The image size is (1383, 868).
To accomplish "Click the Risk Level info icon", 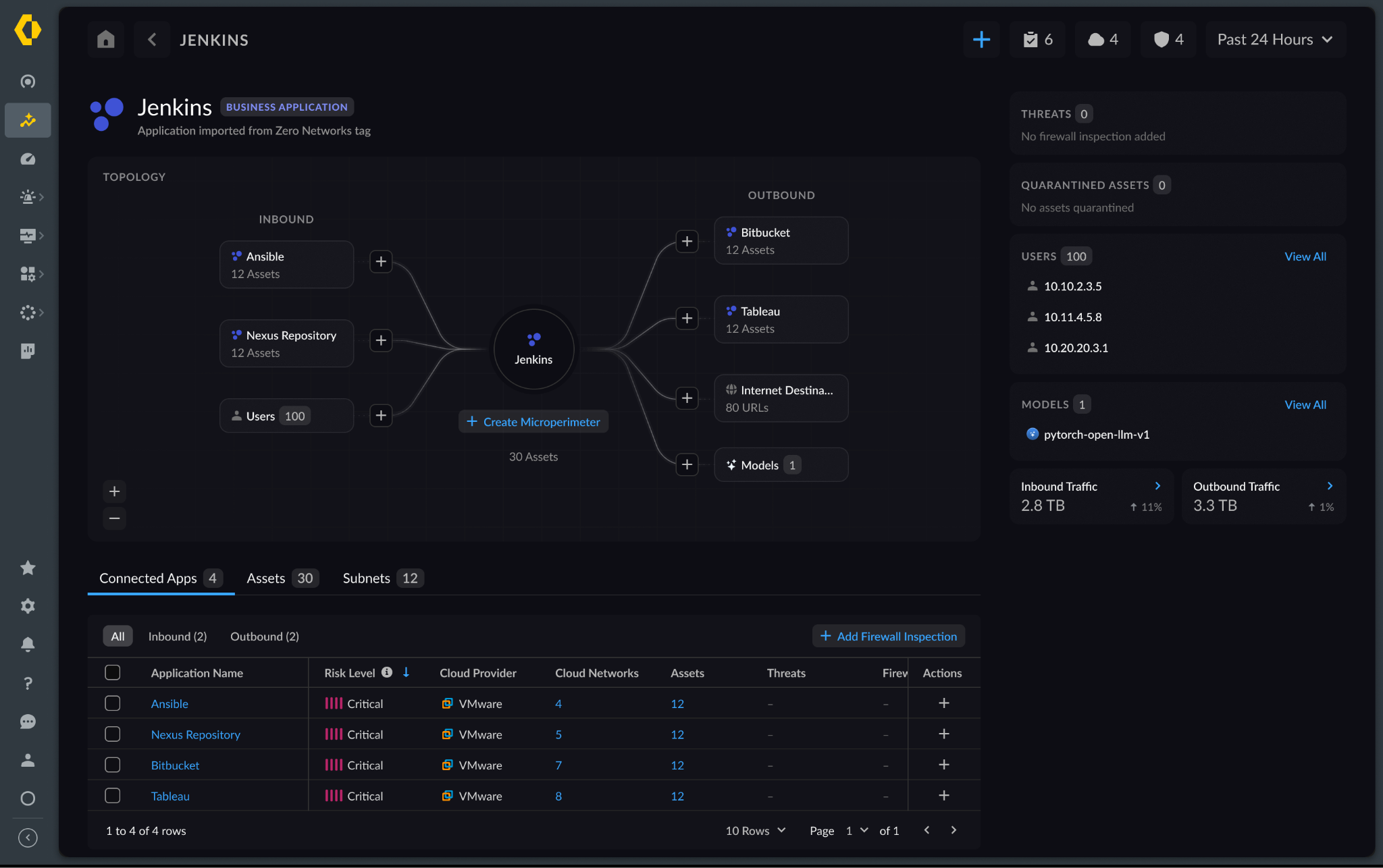I will pos(387,672).
